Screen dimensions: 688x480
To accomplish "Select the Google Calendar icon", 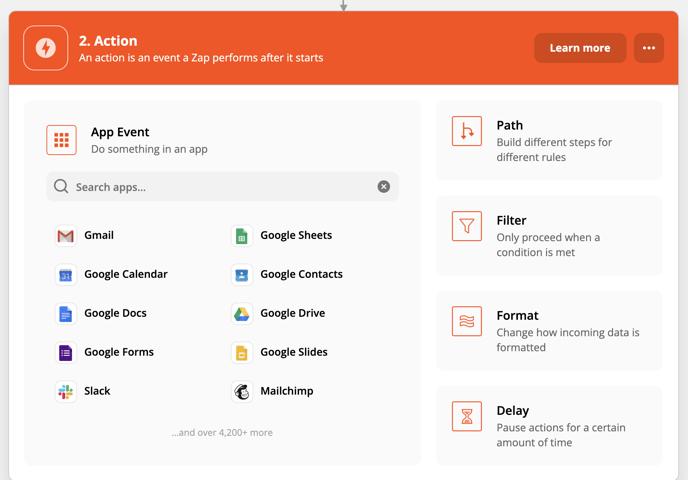I will pos(66,275).
